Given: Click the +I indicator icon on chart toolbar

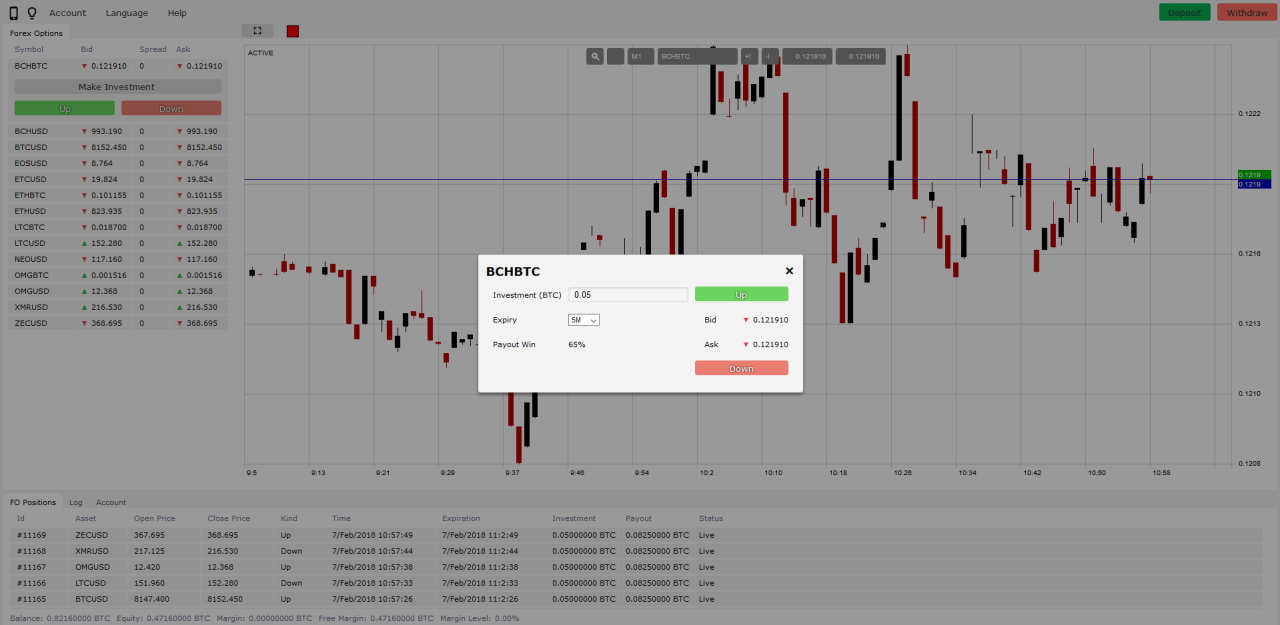Looking at the screenshot, I should pyautogui.click(x=749, y=56).
